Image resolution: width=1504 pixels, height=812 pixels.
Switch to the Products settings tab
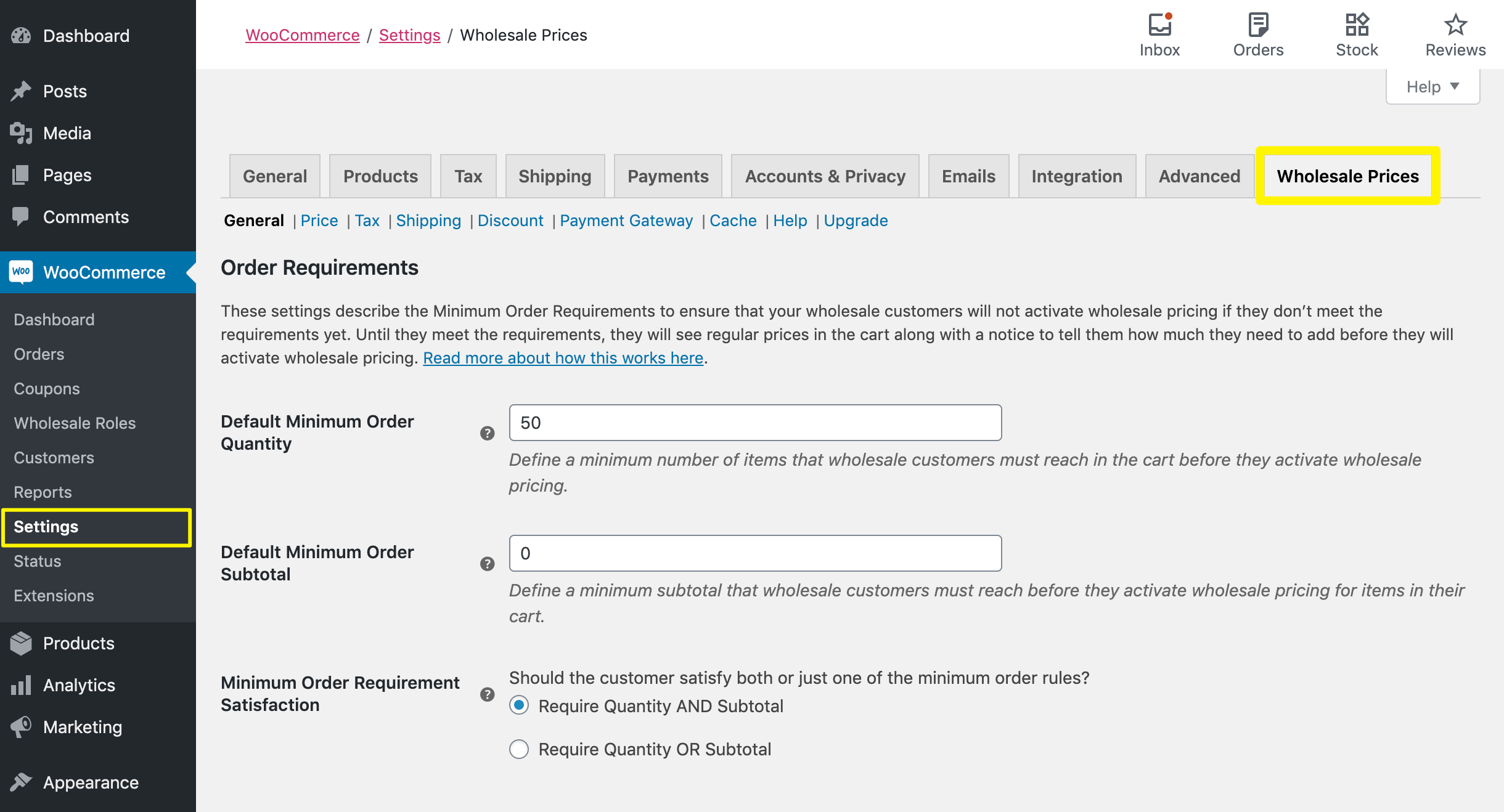point(380,176)
